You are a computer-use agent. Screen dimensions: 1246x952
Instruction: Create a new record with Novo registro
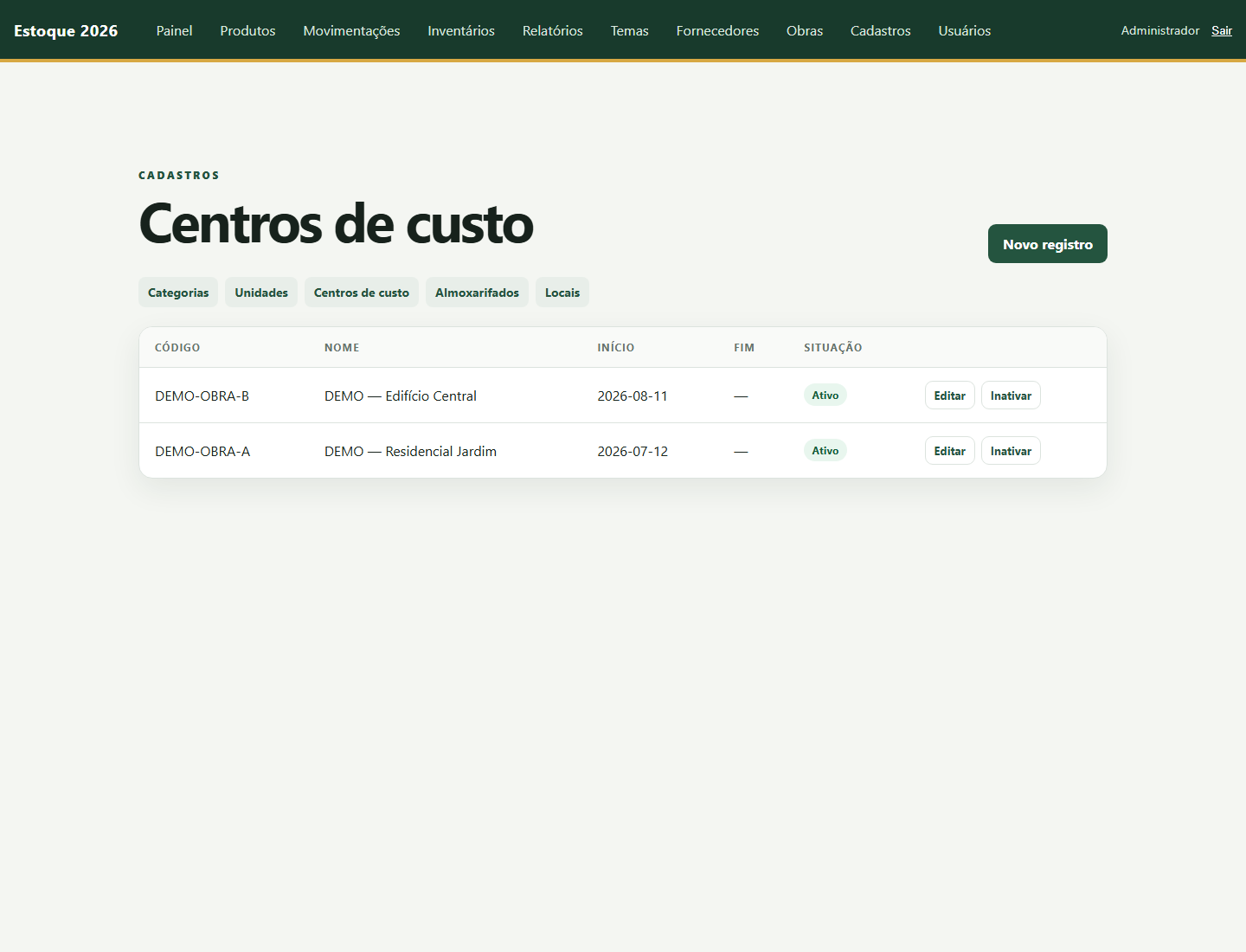pos(1048,244)
